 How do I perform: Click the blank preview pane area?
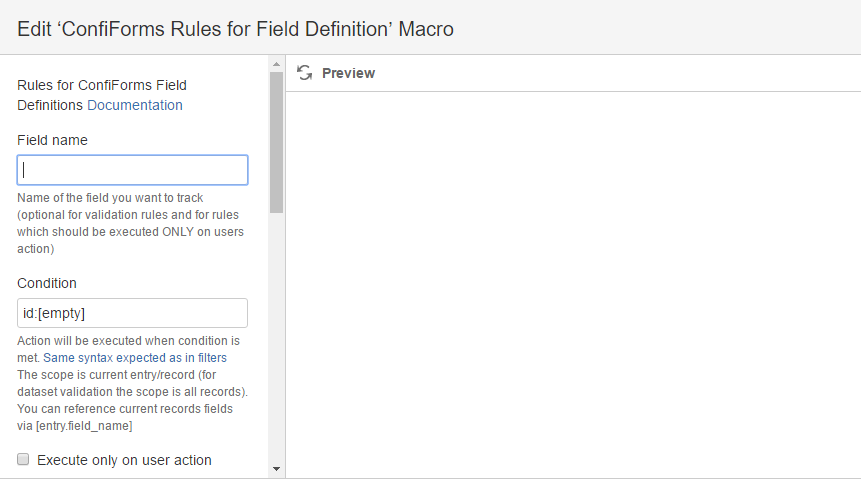tap(573, 285)
